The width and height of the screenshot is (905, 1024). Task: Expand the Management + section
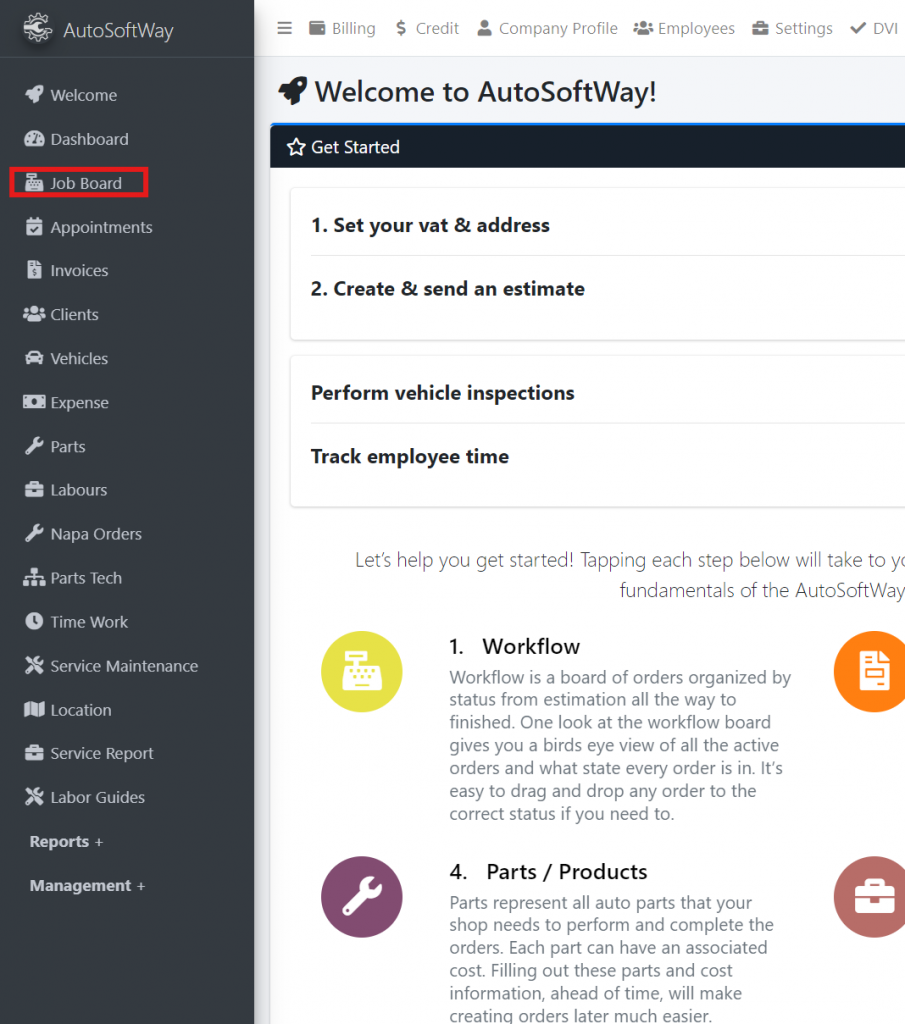pos(87,886)
